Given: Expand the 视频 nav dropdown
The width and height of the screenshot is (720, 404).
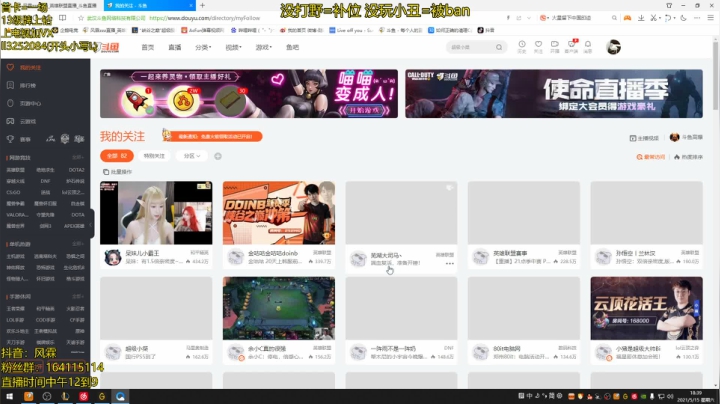Looking at the screenshot, I should 233,47.
